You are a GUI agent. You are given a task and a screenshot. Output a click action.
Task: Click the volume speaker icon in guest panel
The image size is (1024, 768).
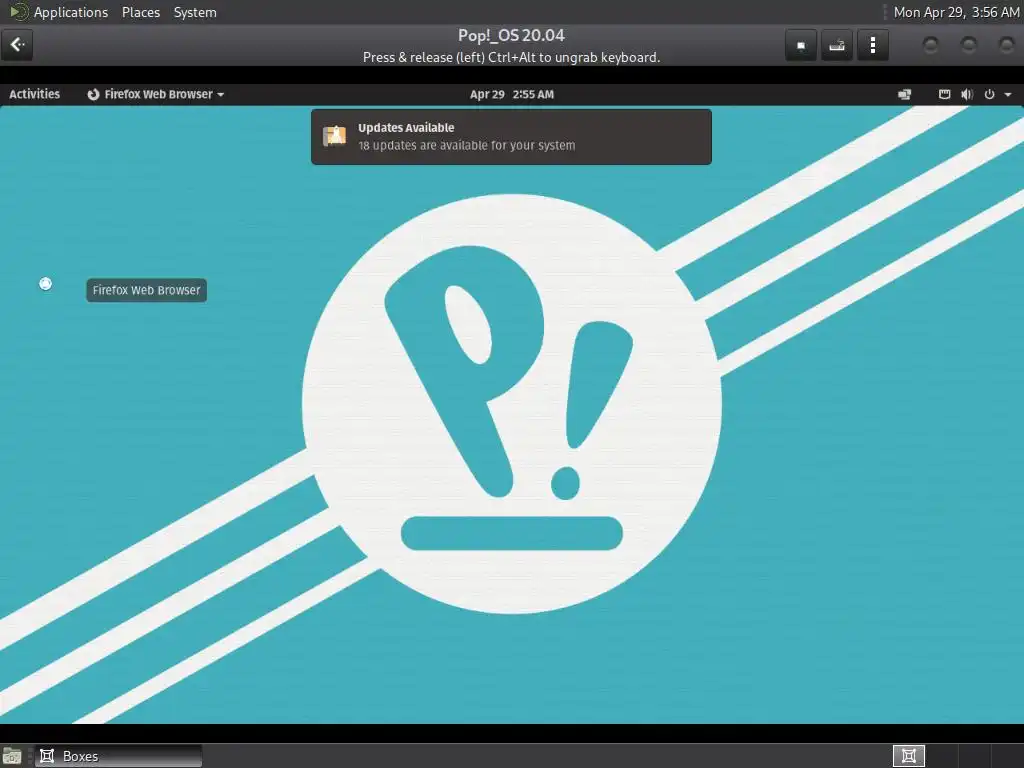(x=967, y=94)
